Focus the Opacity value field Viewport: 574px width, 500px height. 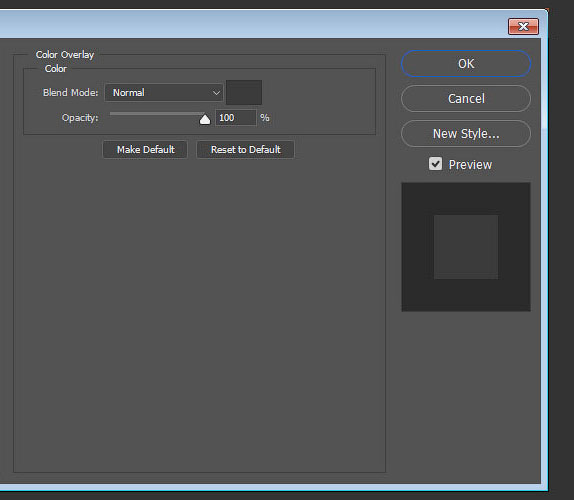click(x=236, y=117)
